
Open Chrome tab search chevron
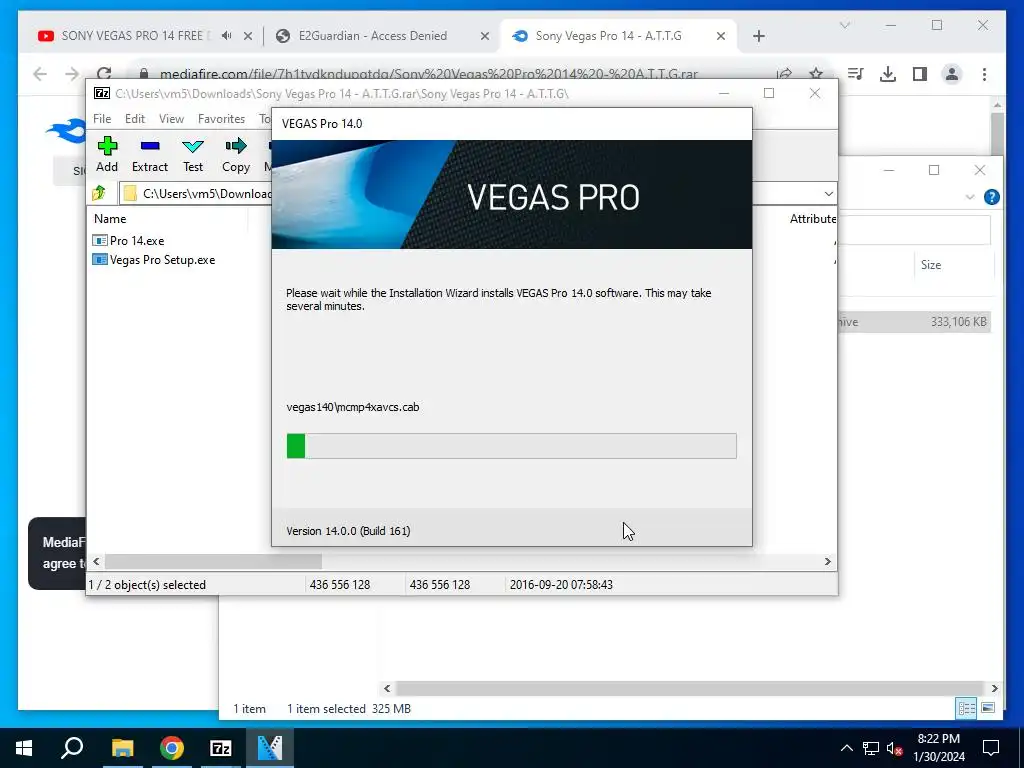pos(845,25)
